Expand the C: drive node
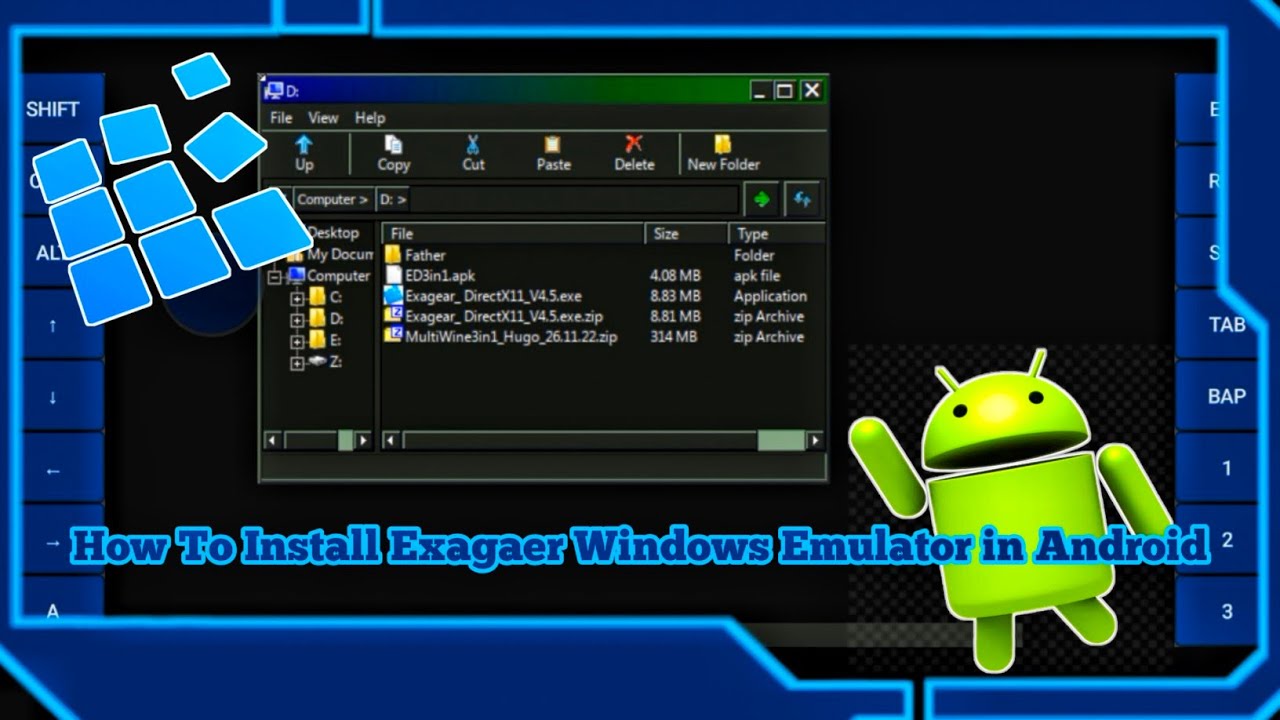This screenshot has height=720, width=1280. (x=297, y=298)
